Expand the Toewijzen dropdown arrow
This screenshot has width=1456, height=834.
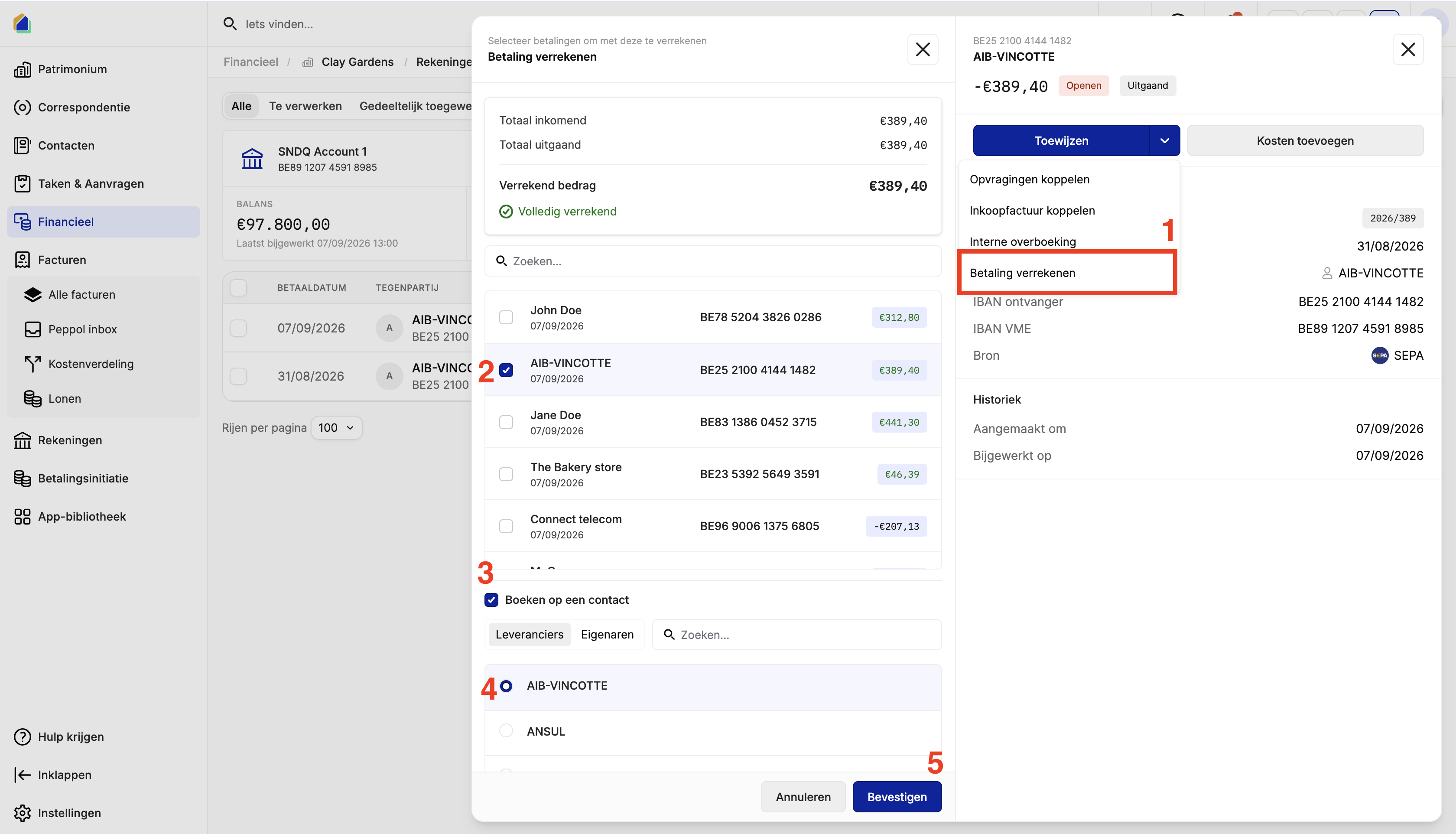tap(1164, 141)
